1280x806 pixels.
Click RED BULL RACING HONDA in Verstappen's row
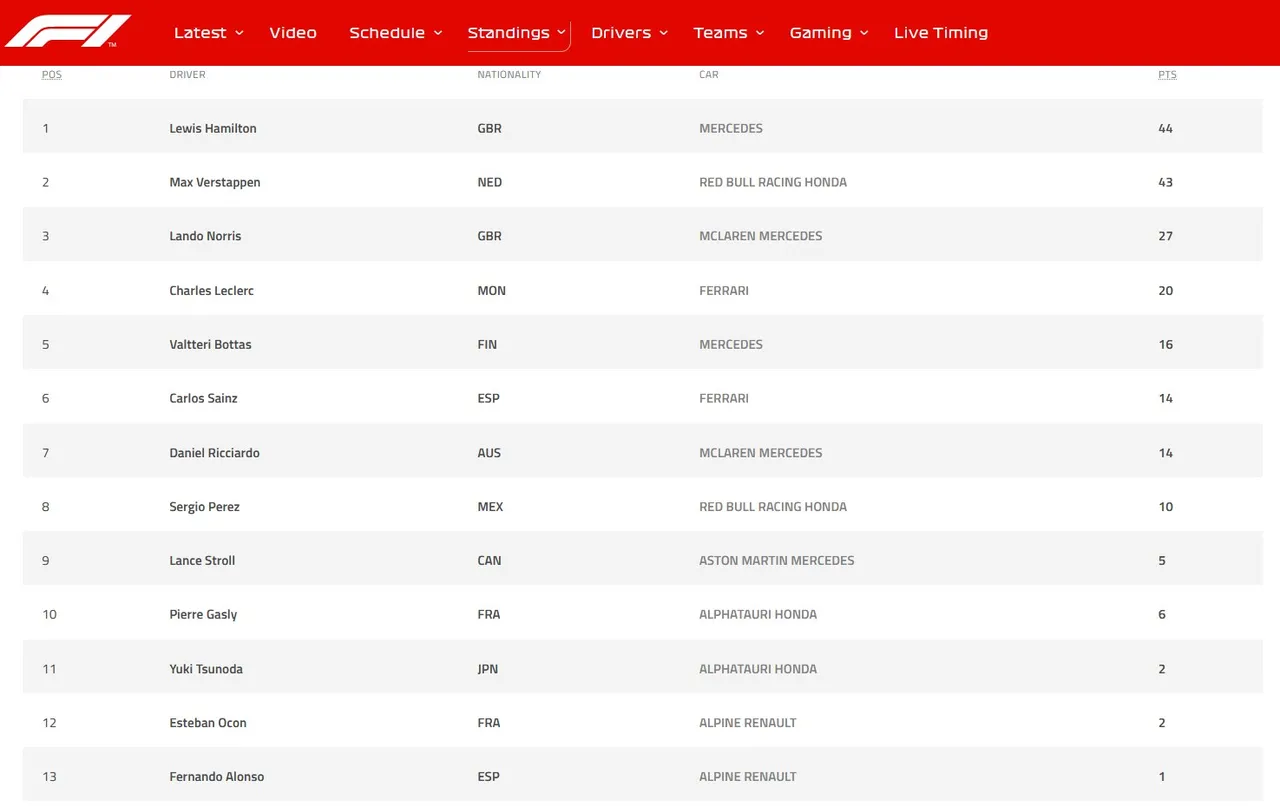(773, 182)
